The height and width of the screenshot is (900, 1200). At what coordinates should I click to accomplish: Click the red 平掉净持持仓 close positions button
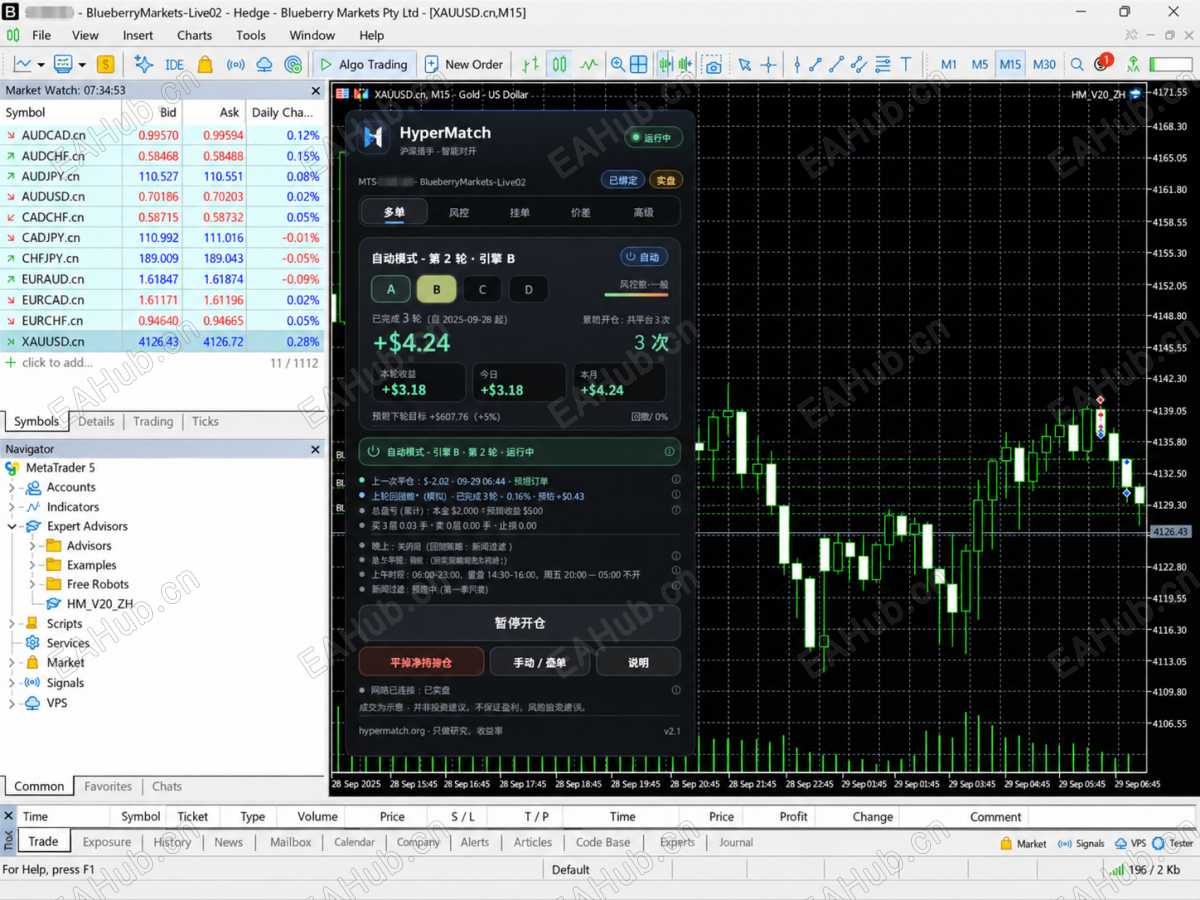421,662
